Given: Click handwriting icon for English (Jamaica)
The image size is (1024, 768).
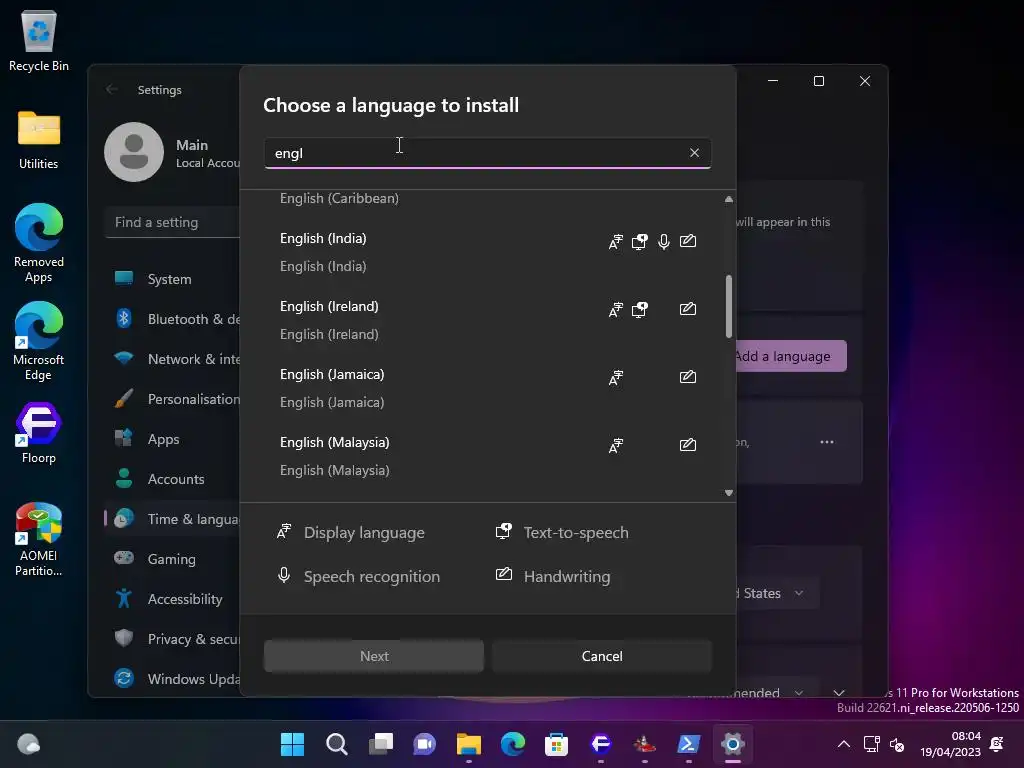Looking at the screenshot, I should pyautogui.click(x=688, y=377).
